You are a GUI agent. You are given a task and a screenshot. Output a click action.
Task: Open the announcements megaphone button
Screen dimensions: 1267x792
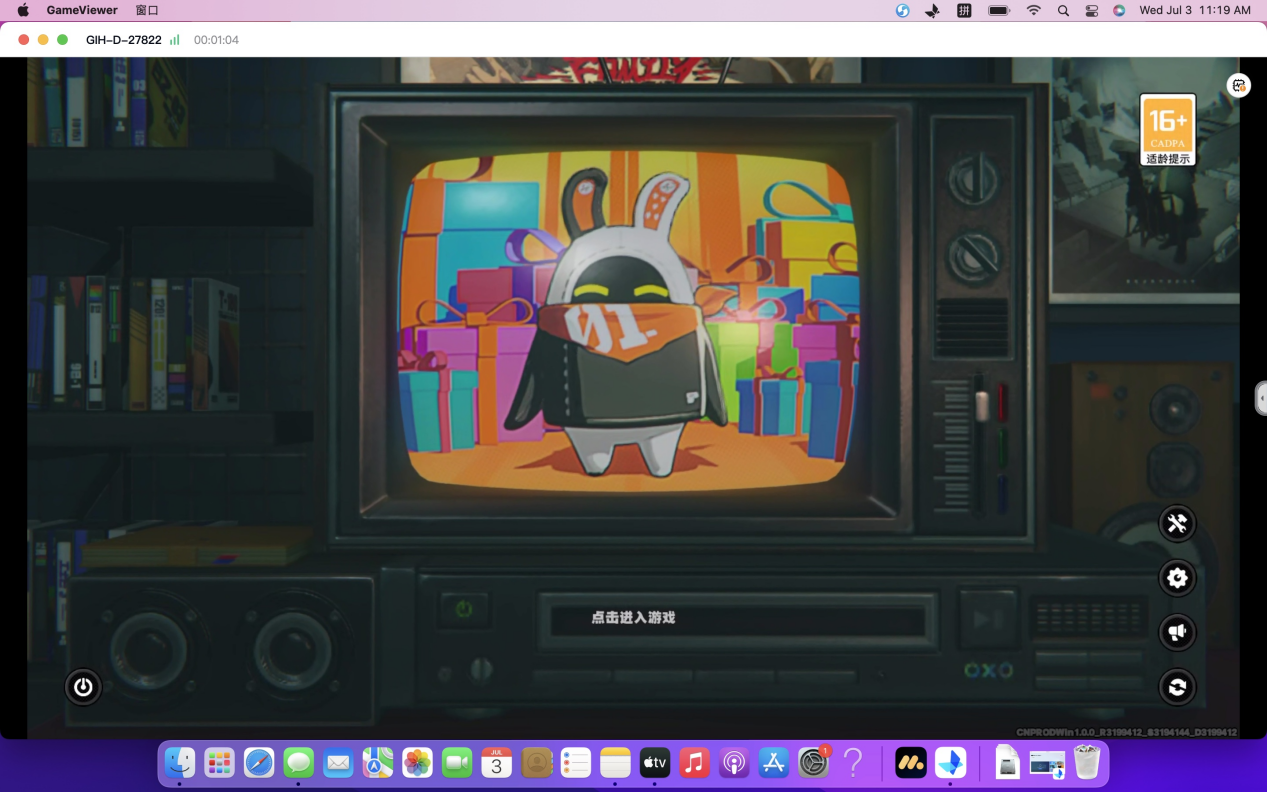1177,632
